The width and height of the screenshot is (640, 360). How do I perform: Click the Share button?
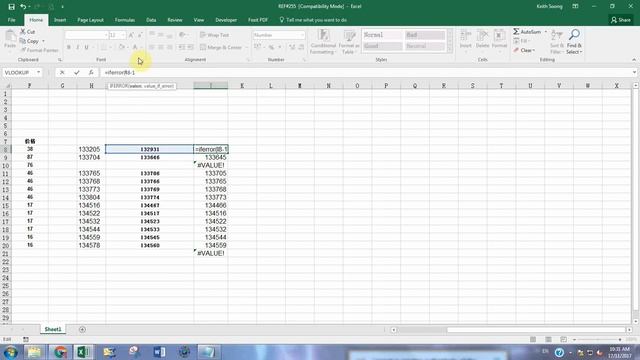(621, 20)
